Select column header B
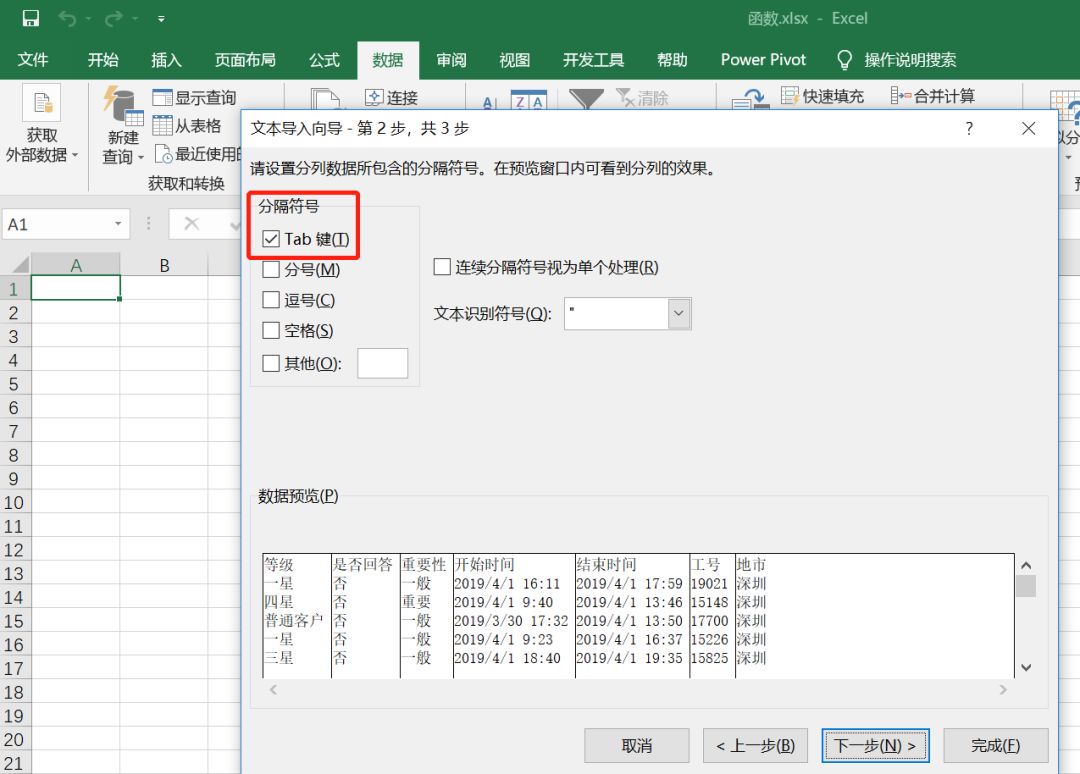This screenshot has height=774, width=1080. (x=164, y=265)
